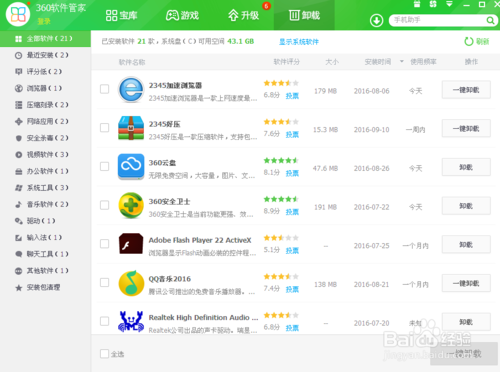Viewport: 500px width, 372px height.
Task: Check the 2345好压 checkbox
Action: (x=104, y=128)
